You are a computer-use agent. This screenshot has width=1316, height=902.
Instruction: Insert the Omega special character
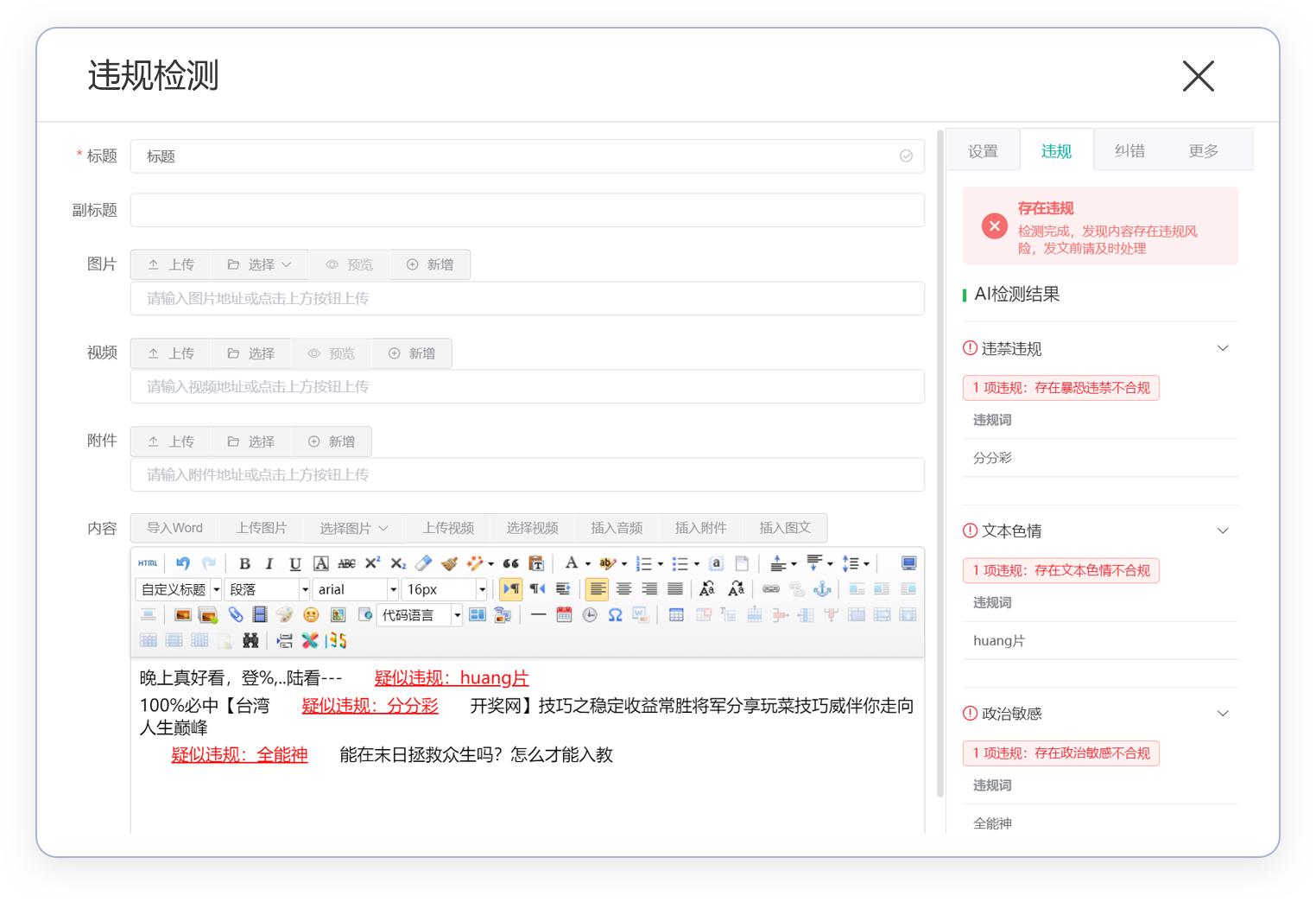[x=614, y=614]
